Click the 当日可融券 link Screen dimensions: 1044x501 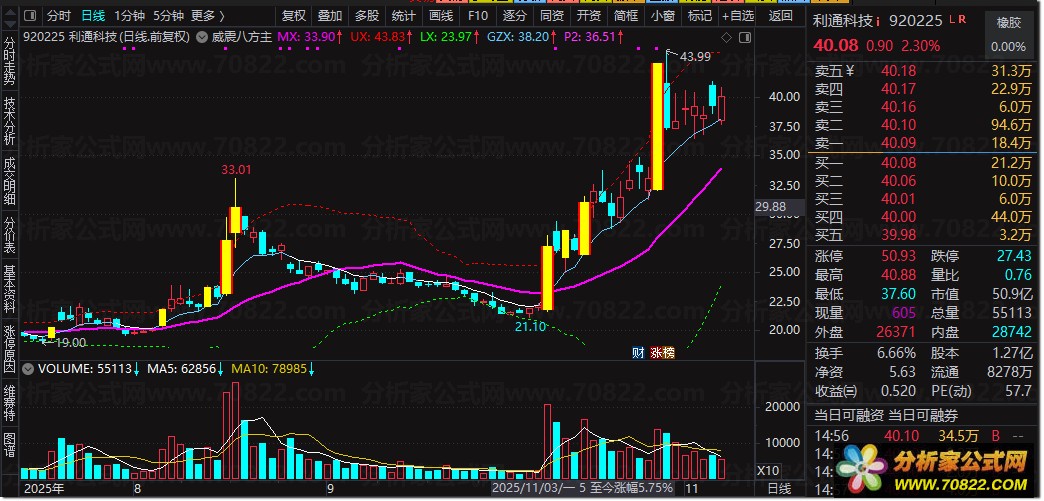tap(923, 416)
